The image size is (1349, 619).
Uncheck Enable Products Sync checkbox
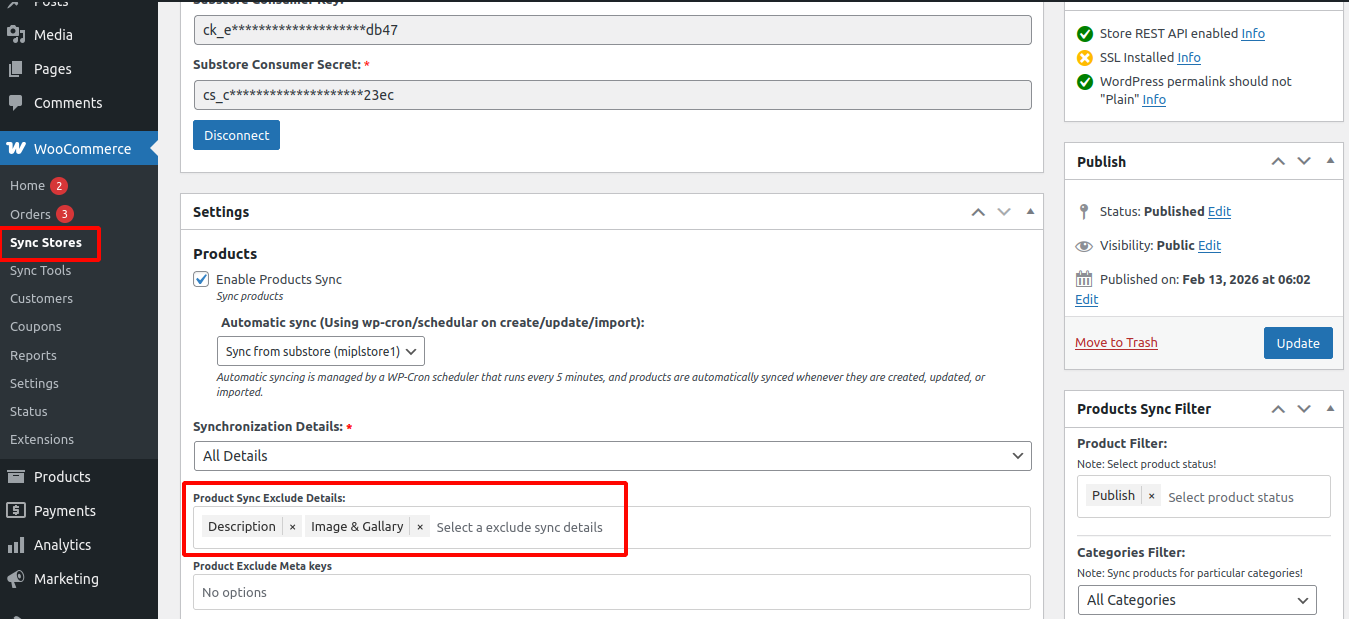[x=202, y=280]
